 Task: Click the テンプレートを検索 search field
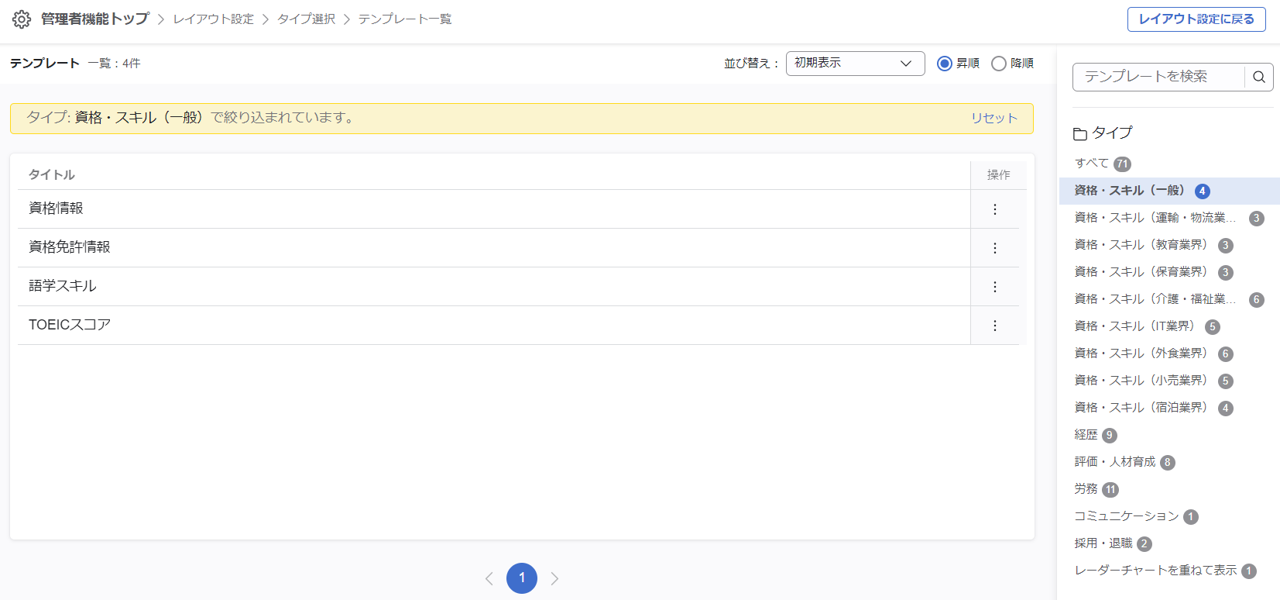tap(1159, 76)
